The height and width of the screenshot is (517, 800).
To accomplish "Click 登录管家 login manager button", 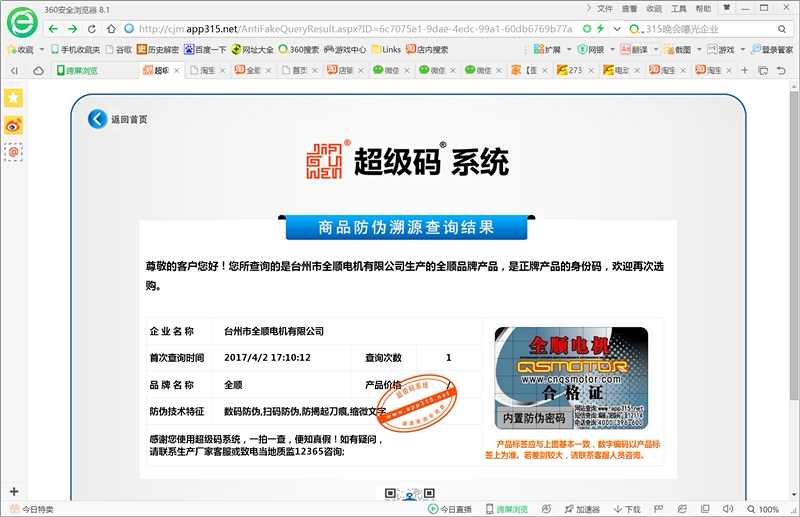I will pos(772,50).
